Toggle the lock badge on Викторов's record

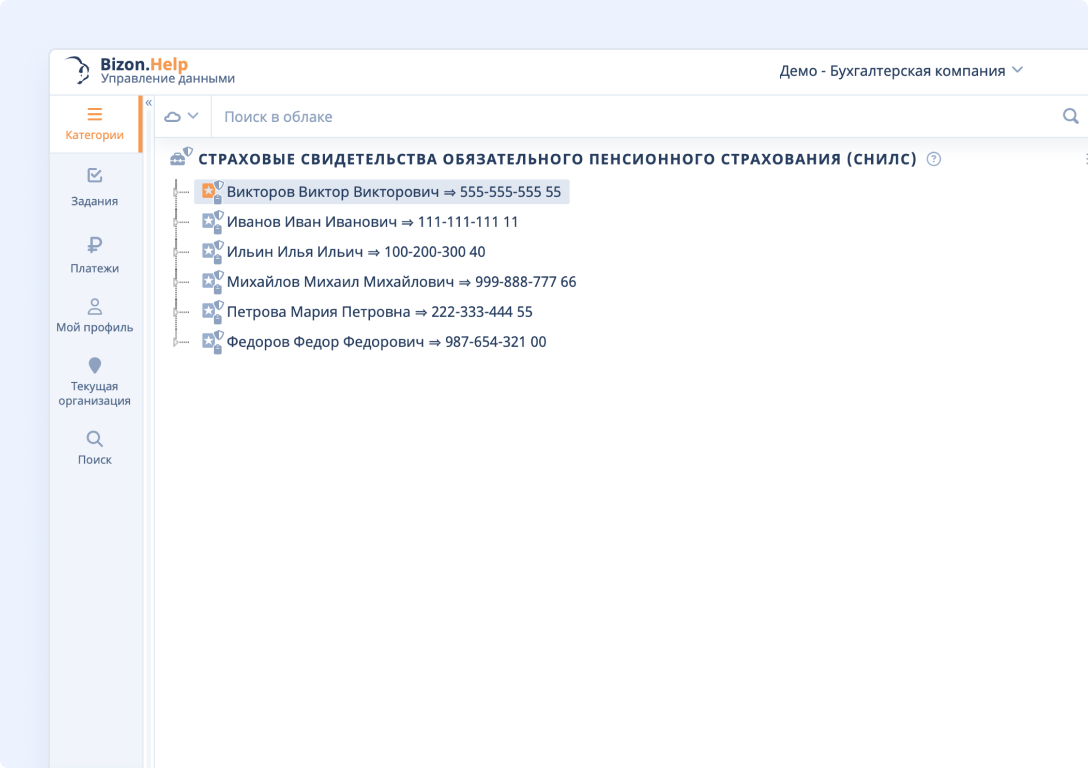click(x=218, y=198)
